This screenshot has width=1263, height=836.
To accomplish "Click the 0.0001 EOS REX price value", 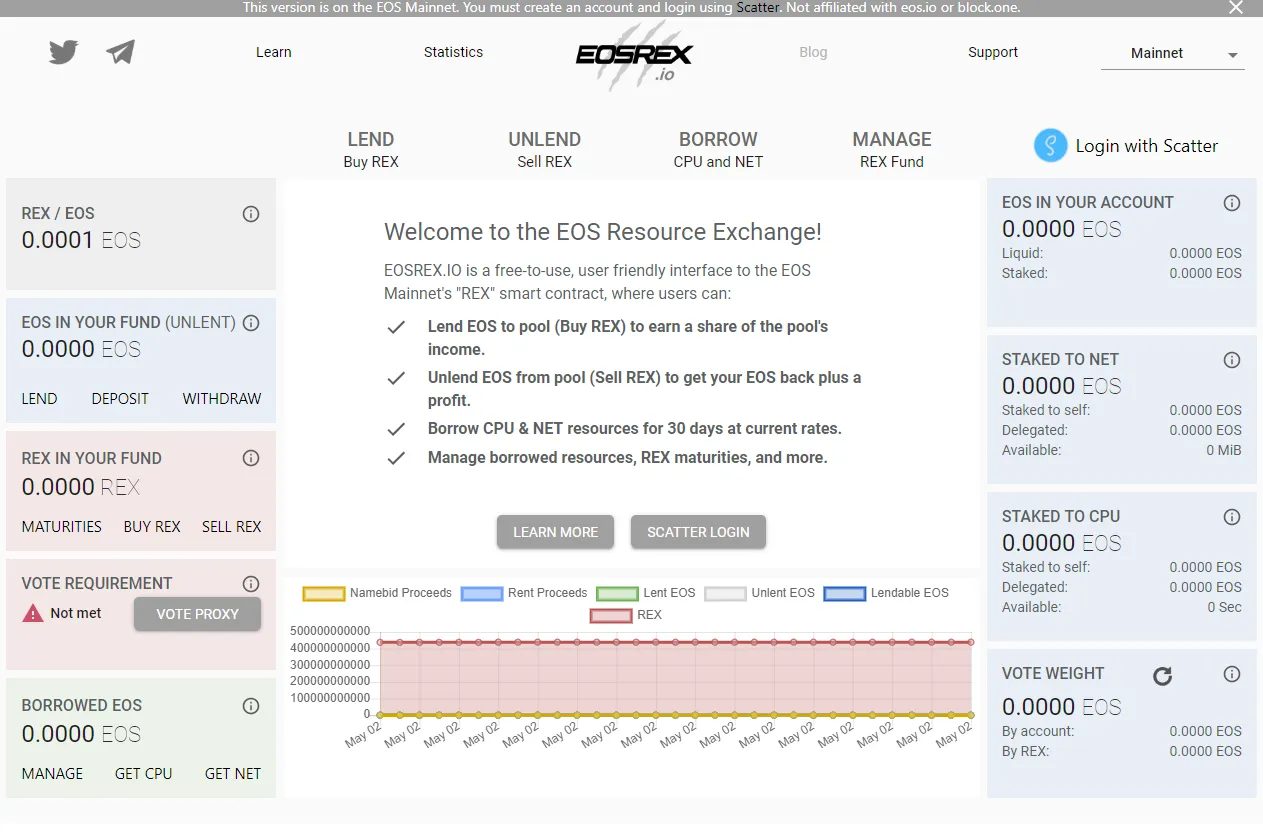I will click(x=81, y=240).
